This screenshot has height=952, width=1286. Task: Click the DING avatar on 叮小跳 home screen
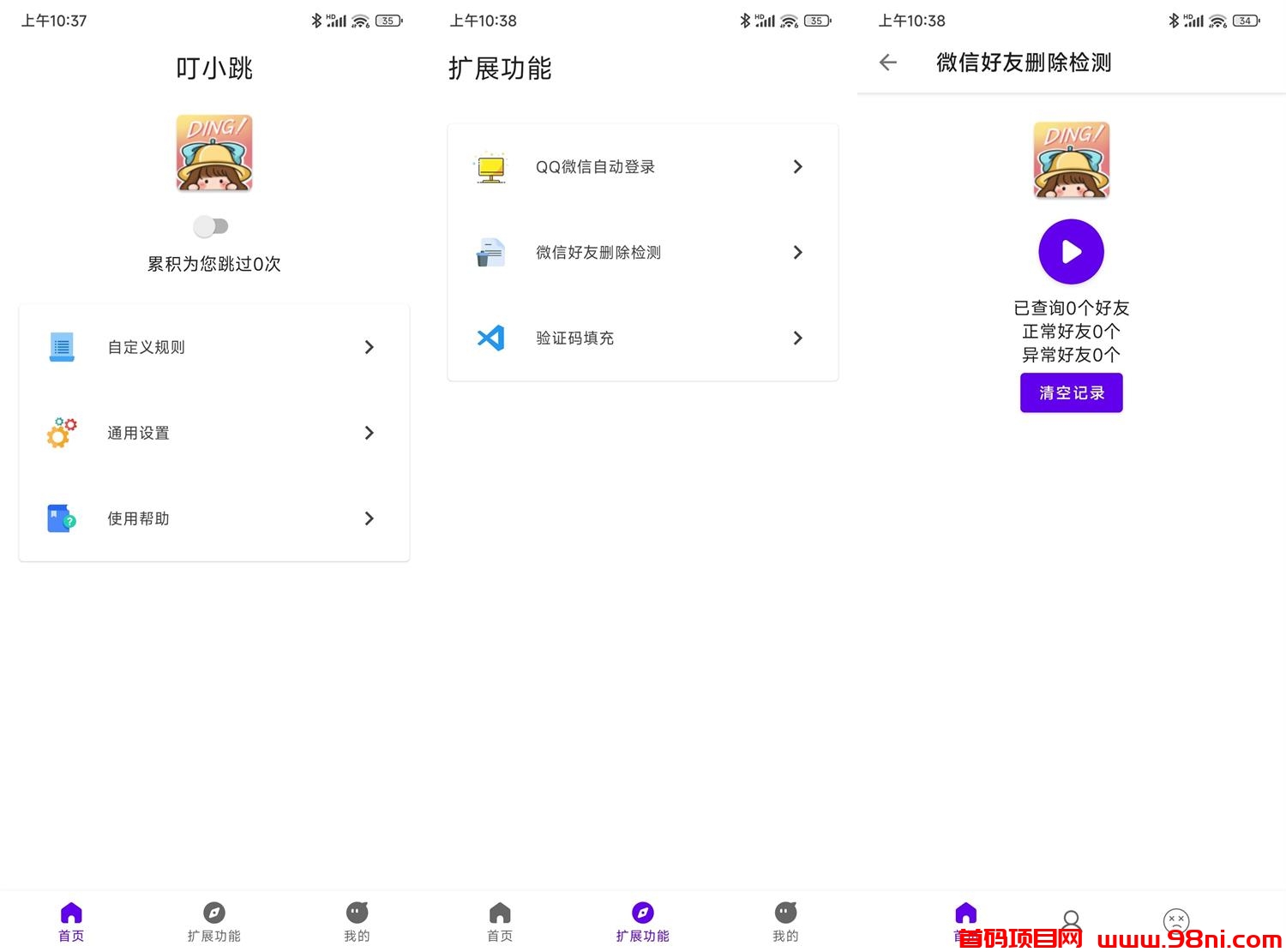pos(214,153)
